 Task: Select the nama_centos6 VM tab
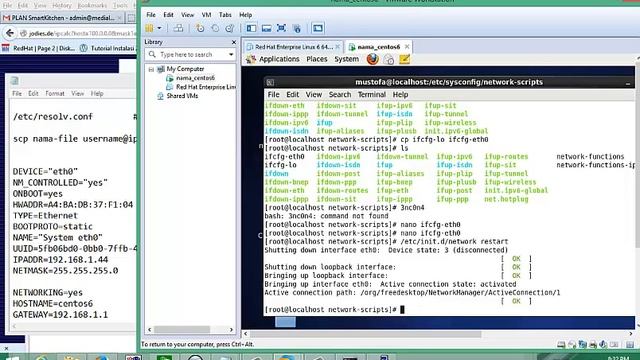click(x=378, y=47)
